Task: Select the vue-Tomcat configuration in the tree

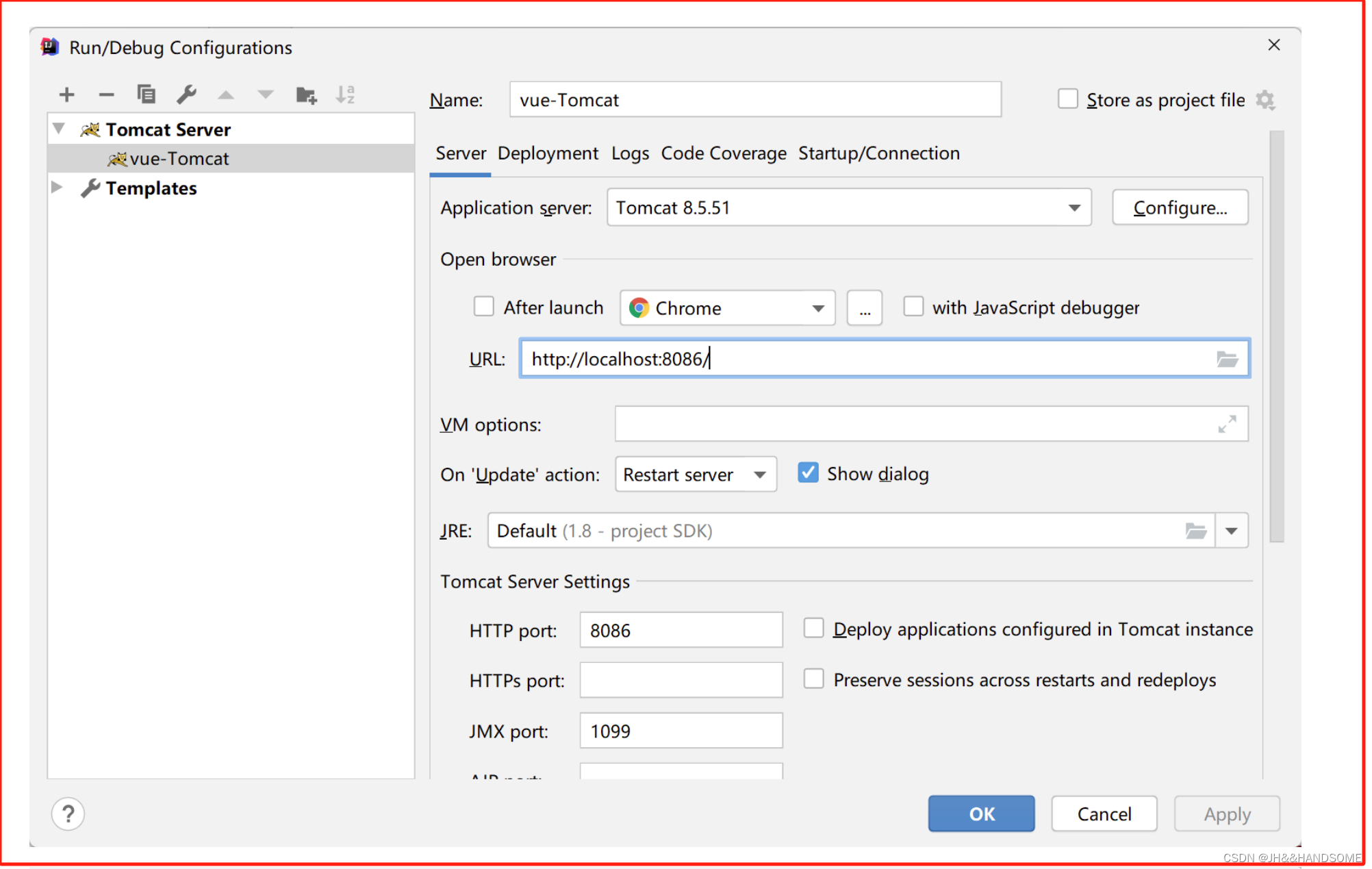Action: pos(231,158)
